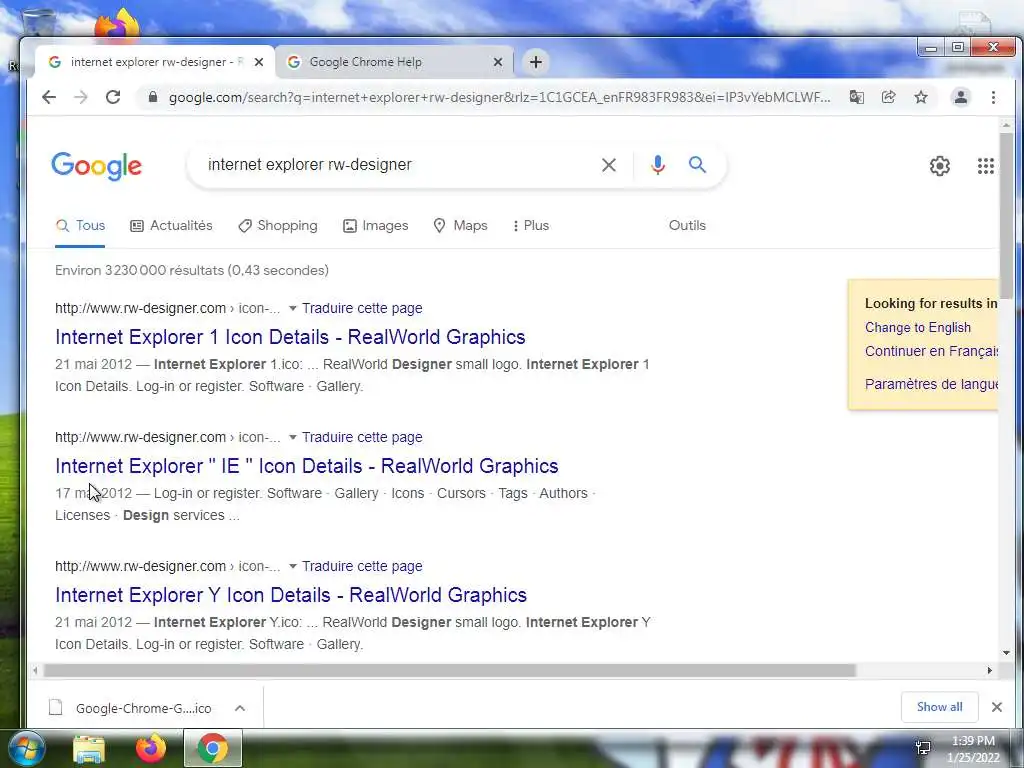The image size is (1024, 768).
Task: Click the vertical scrollbar thumb
Action: [1006, 214]
